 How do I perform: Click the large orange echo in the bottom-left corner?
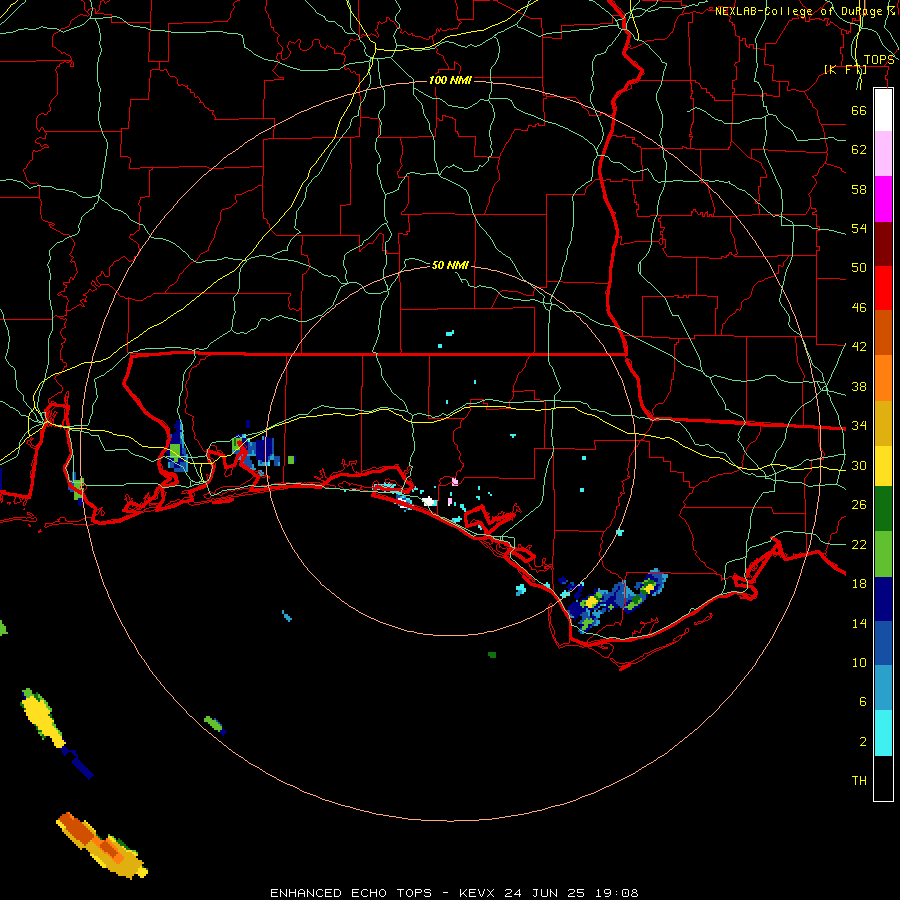point(101,845)
